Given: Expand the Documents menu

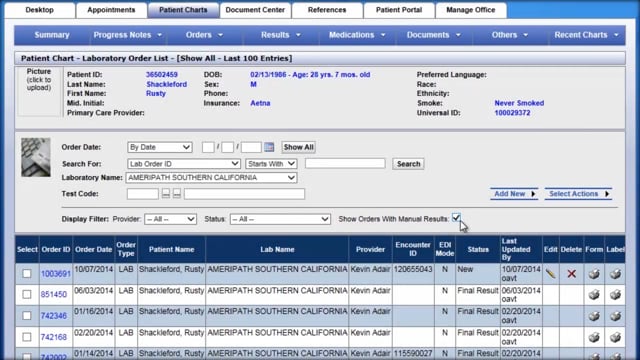Looking at the screenshot, I should (433, 35).
